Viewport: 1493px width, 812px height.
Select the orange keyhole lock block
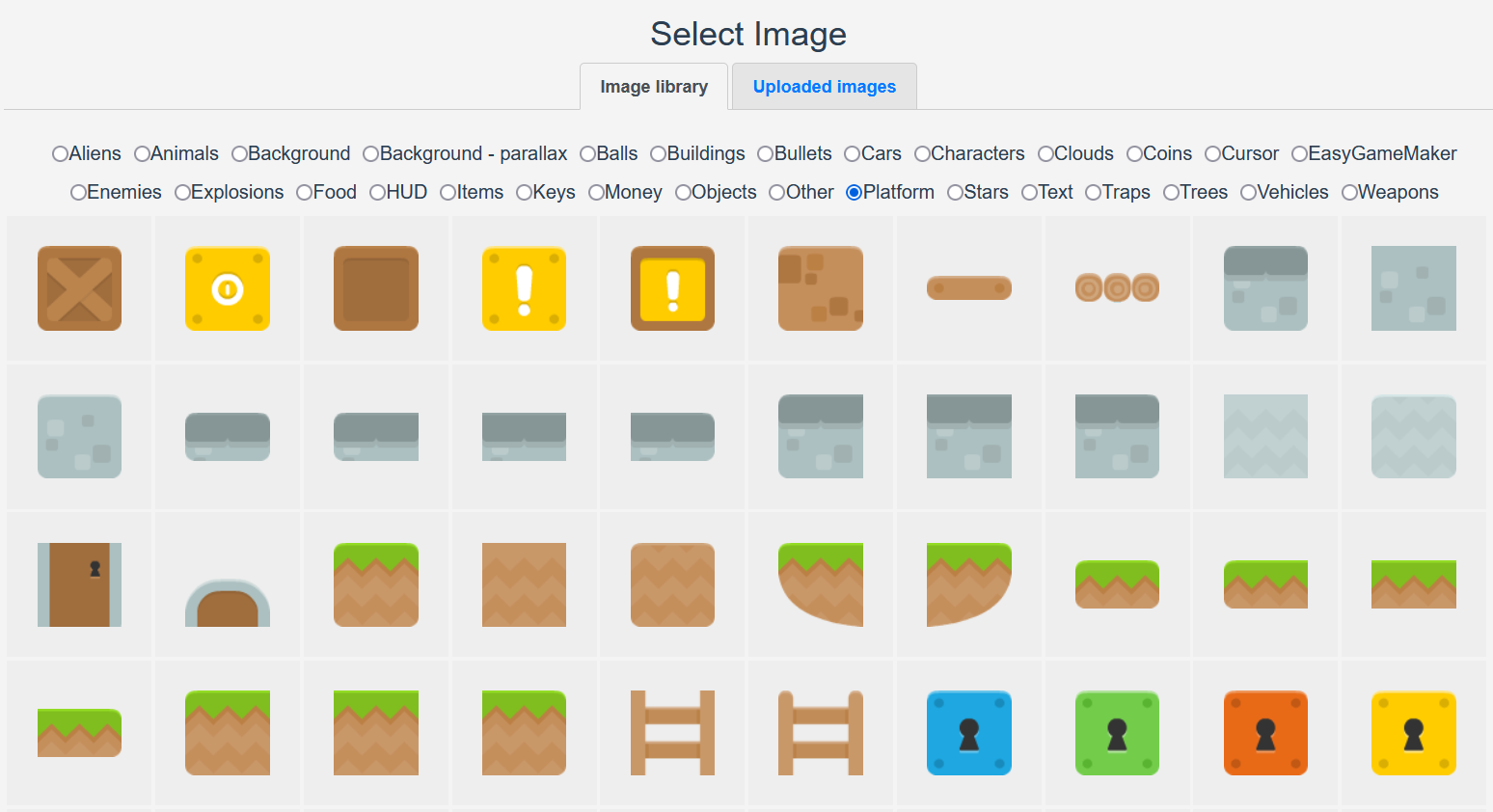(x=1265, y=733)
